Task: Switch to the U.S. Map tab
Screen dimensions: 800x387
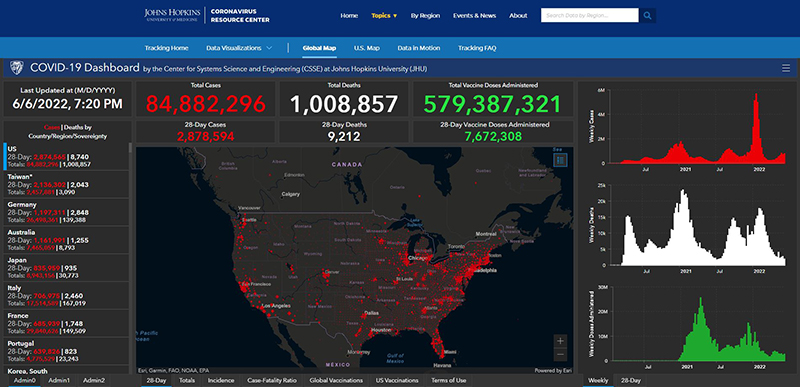Action: [367, 48]
